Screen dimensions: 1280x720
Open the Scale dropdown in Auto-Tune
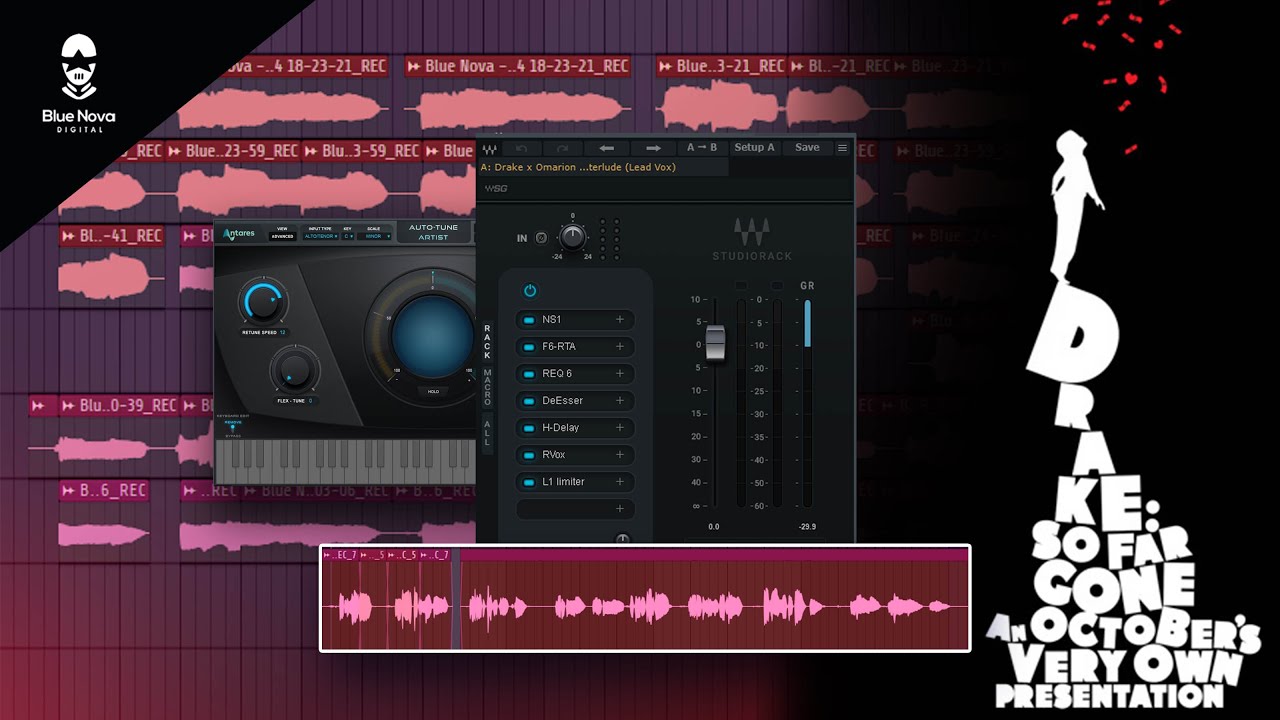(376, 237)
